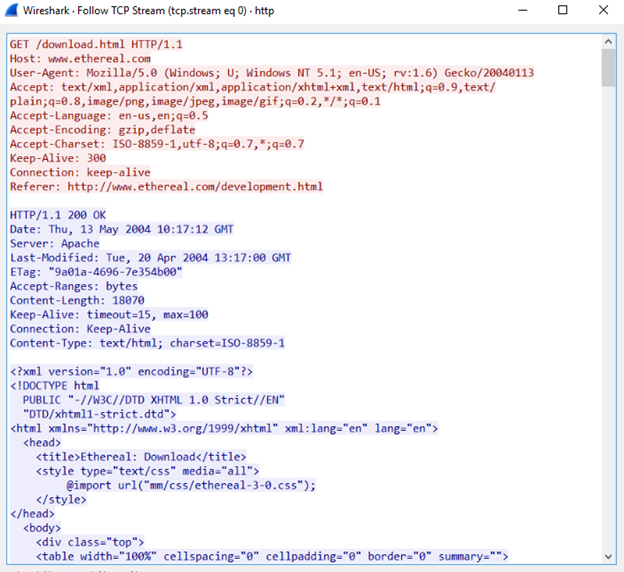Click the <div class="top"> line

tap(90, 542)
